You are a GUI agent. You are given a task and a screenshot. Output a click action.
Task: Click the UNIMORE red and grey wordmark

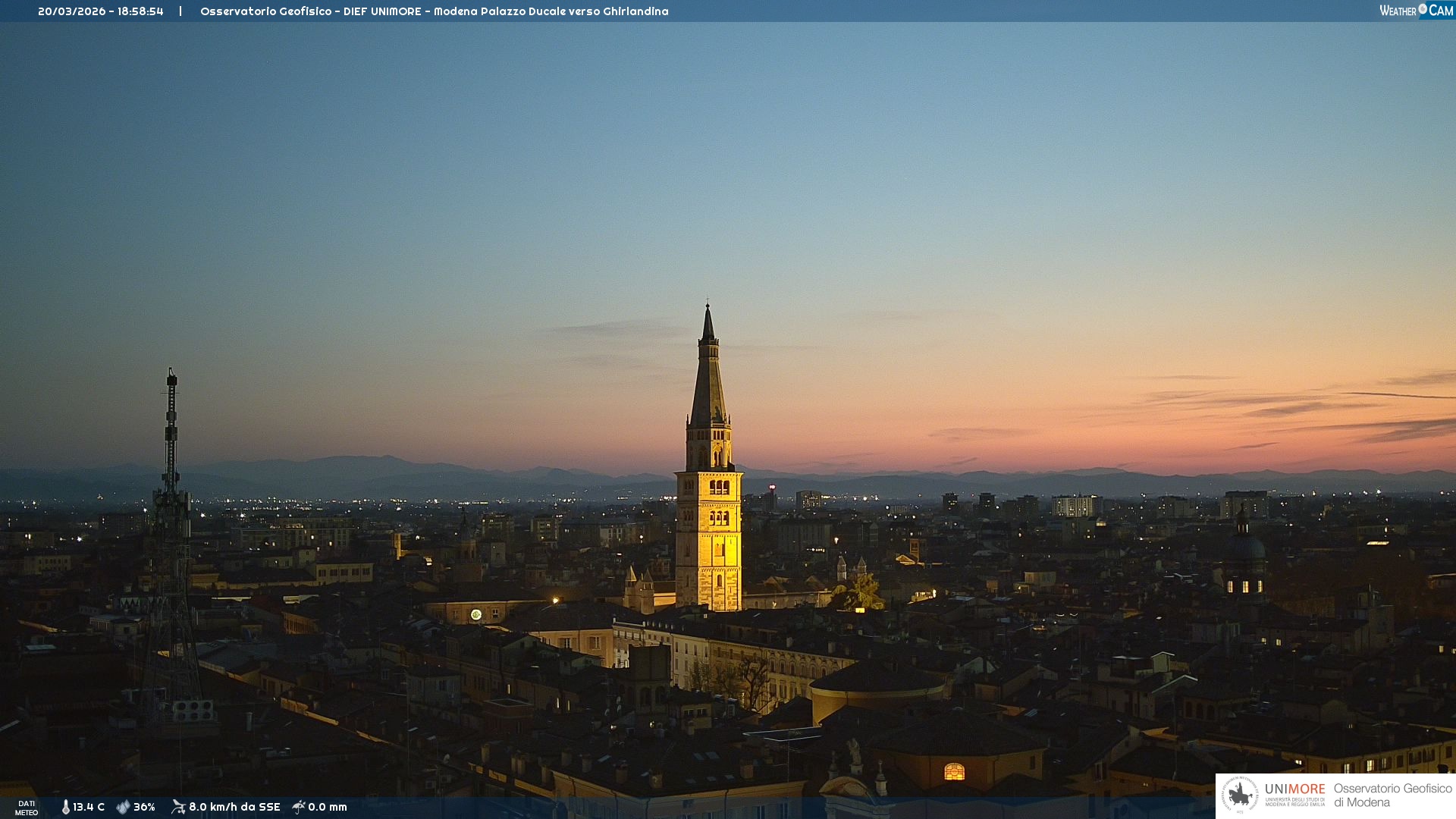1294,789
